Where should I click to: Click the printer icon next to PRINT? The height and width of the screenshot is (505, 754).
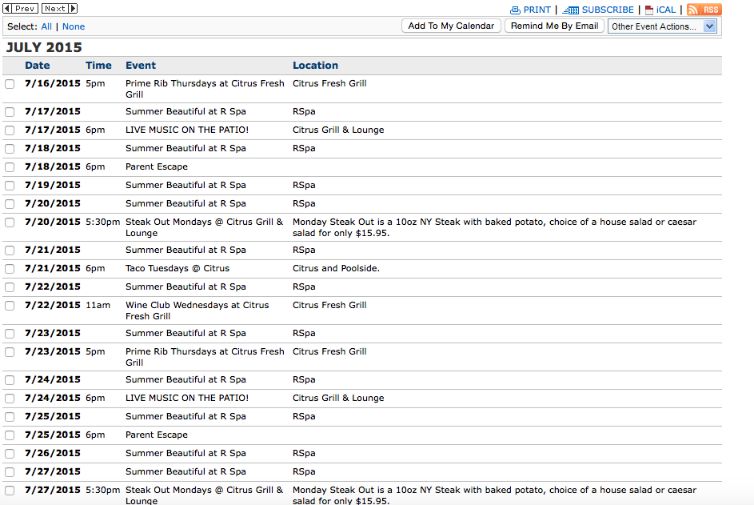click(x=515, y=10)
